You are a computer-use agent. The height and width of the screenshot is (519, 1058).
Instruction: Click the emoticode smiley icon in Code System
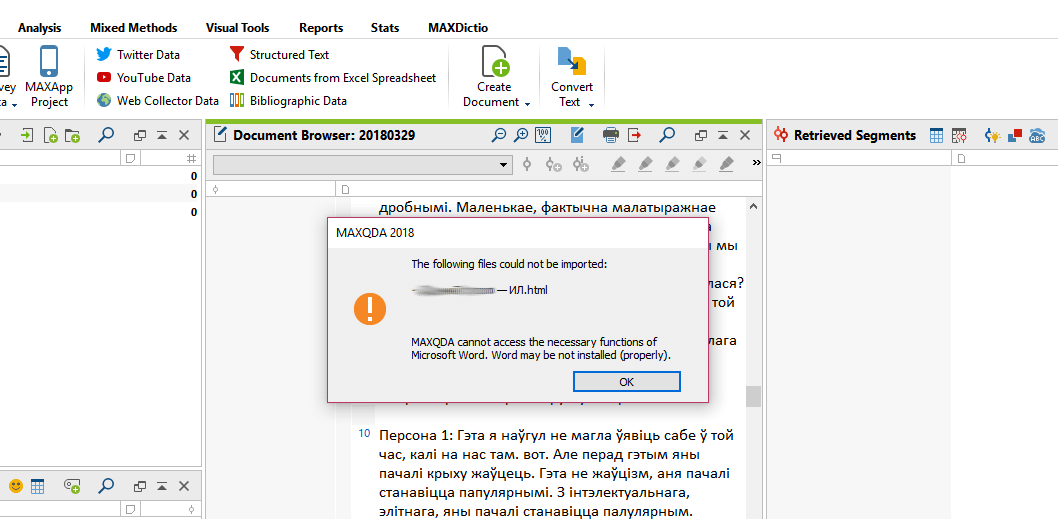point(16,485)
